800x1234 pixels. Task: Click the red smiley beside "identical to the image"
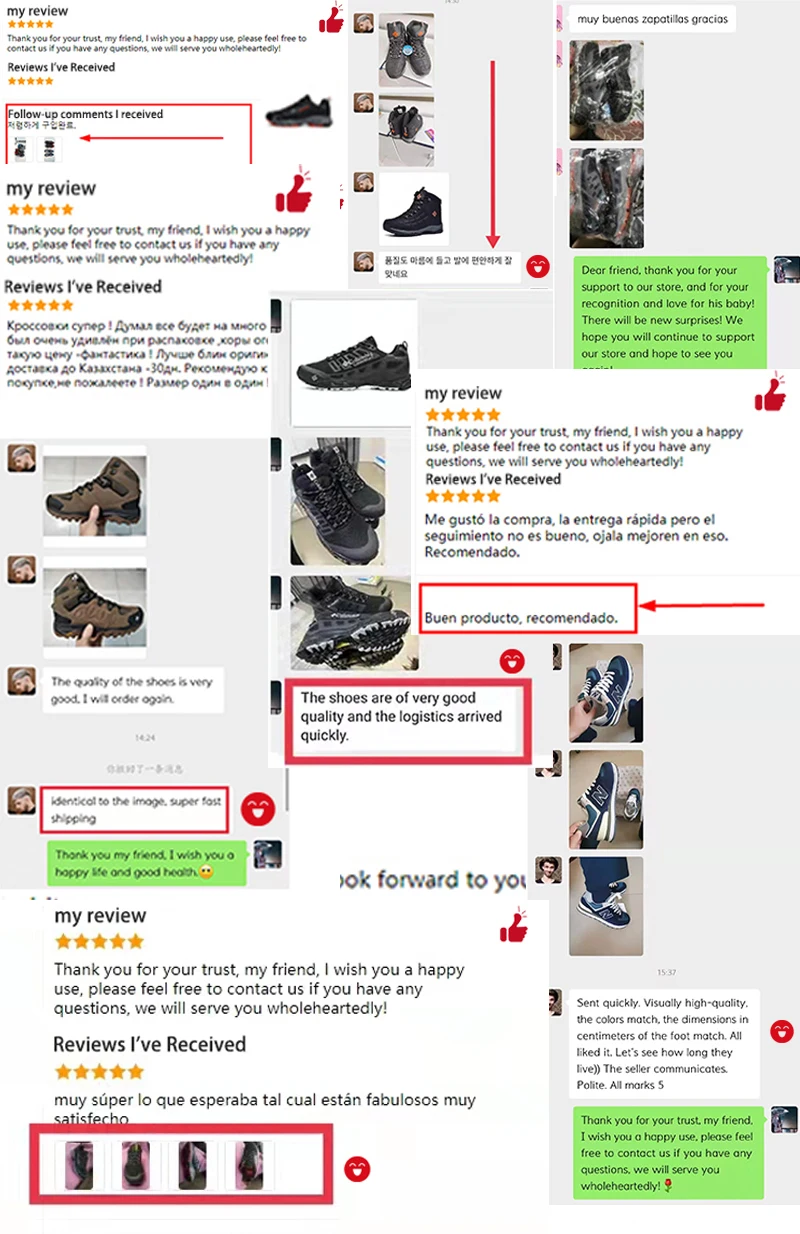click(258, 808)
